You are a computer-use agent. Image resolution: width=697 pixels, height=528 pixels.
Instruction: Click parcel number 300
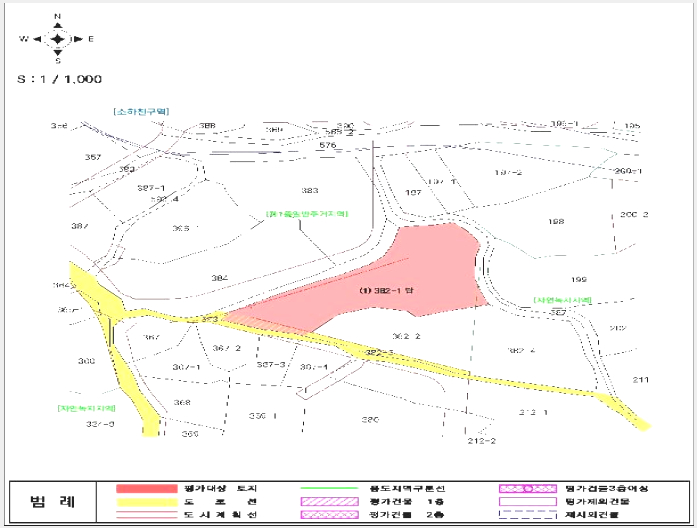(86, 361)
